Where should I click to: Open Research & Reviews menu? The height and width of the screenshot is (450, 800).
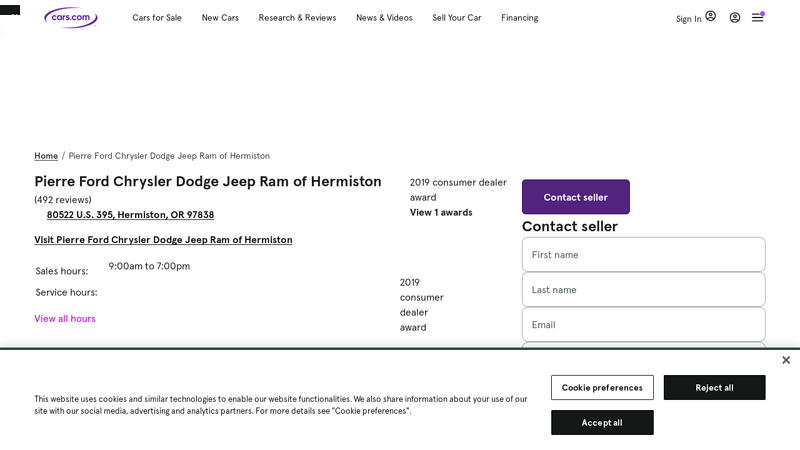tap(297, 18)
